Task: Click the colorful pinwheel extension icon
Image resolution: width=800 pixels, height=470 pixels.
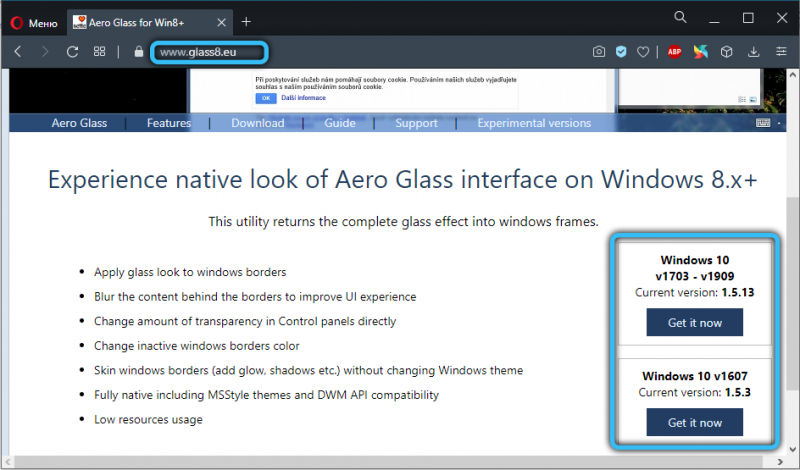Action: click(x=701, y=52)
